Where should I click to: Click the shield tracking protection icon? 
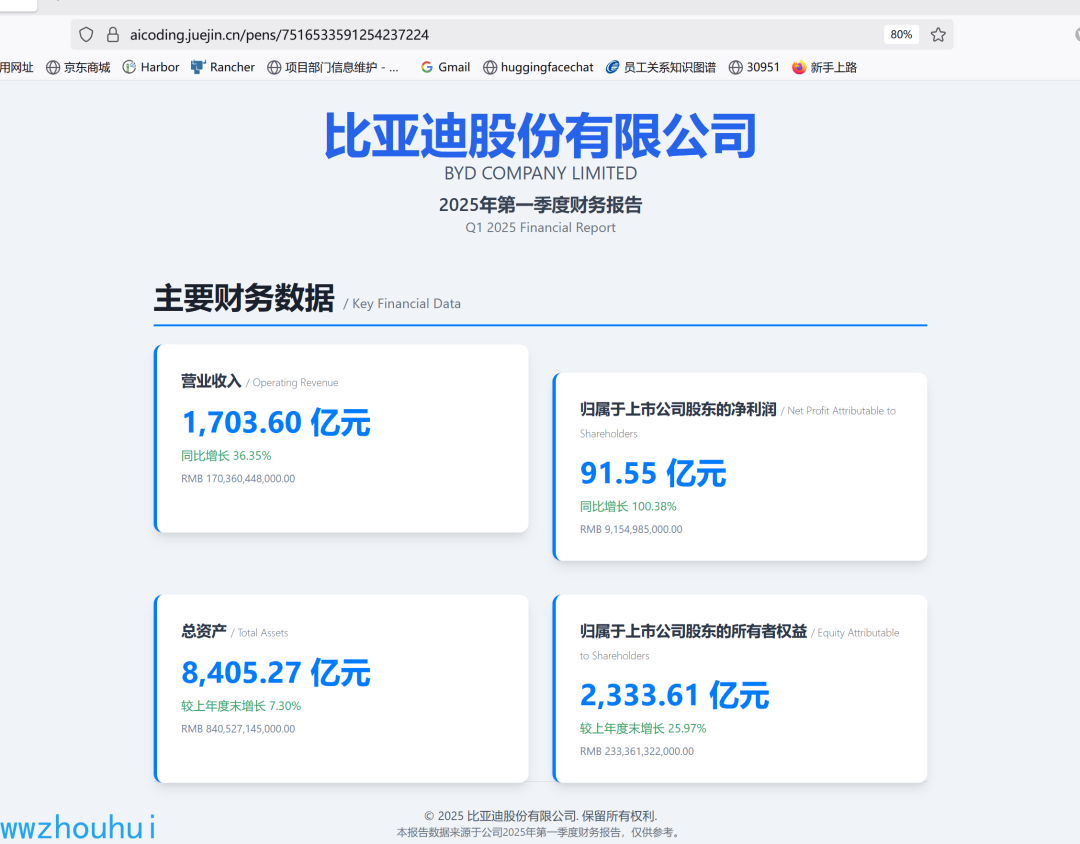tap(86, 34)
